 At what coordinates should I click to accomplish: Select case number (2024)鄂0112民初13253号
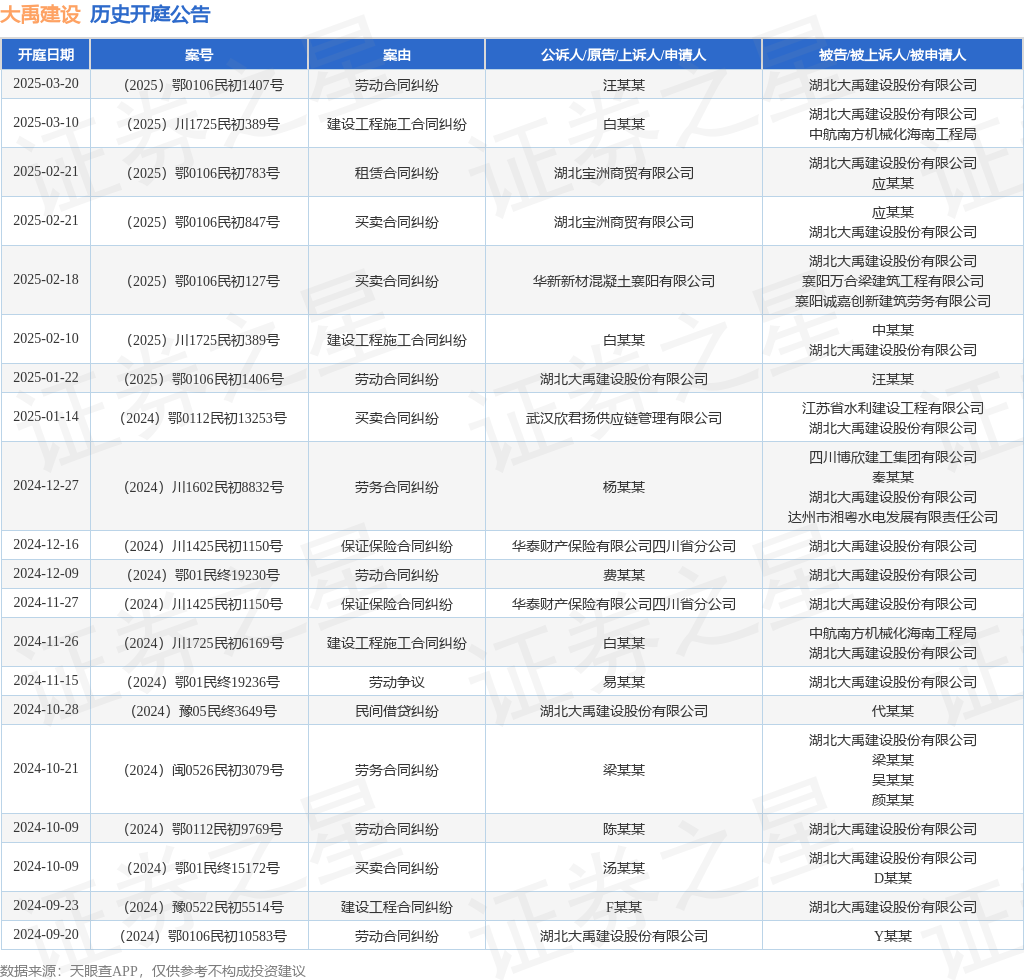coord(203,418)
